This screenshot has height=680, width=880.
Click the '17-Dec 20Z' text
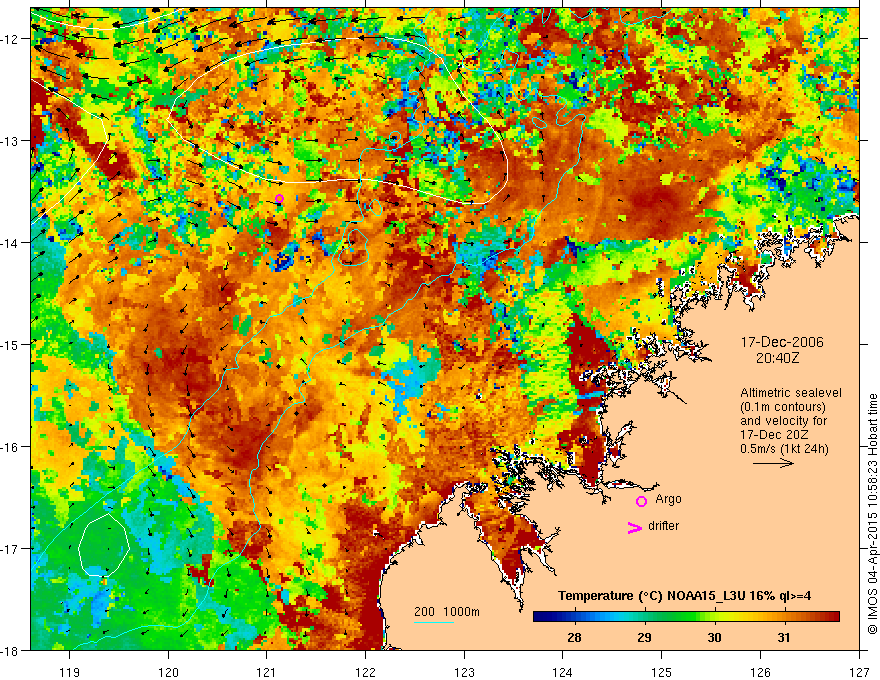point(772,435)
